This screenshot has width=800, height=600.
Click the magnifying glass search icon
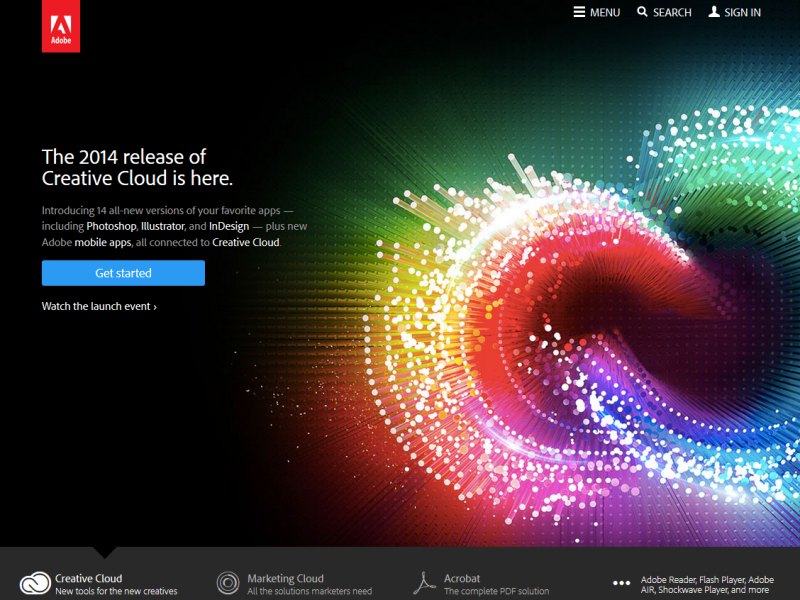642,12
